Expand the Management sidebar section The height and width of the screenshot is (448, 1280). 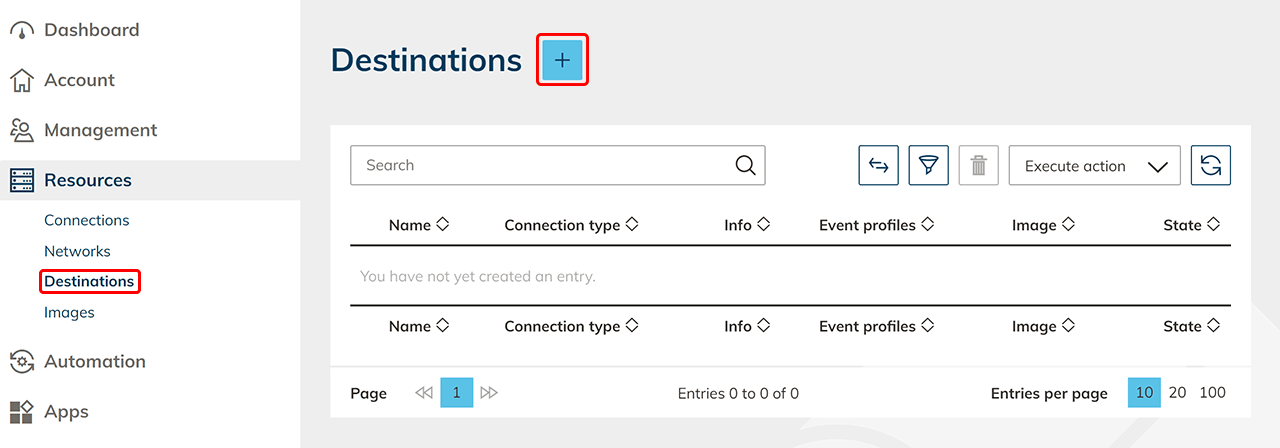pyautogui.click(x=100, y=130)
